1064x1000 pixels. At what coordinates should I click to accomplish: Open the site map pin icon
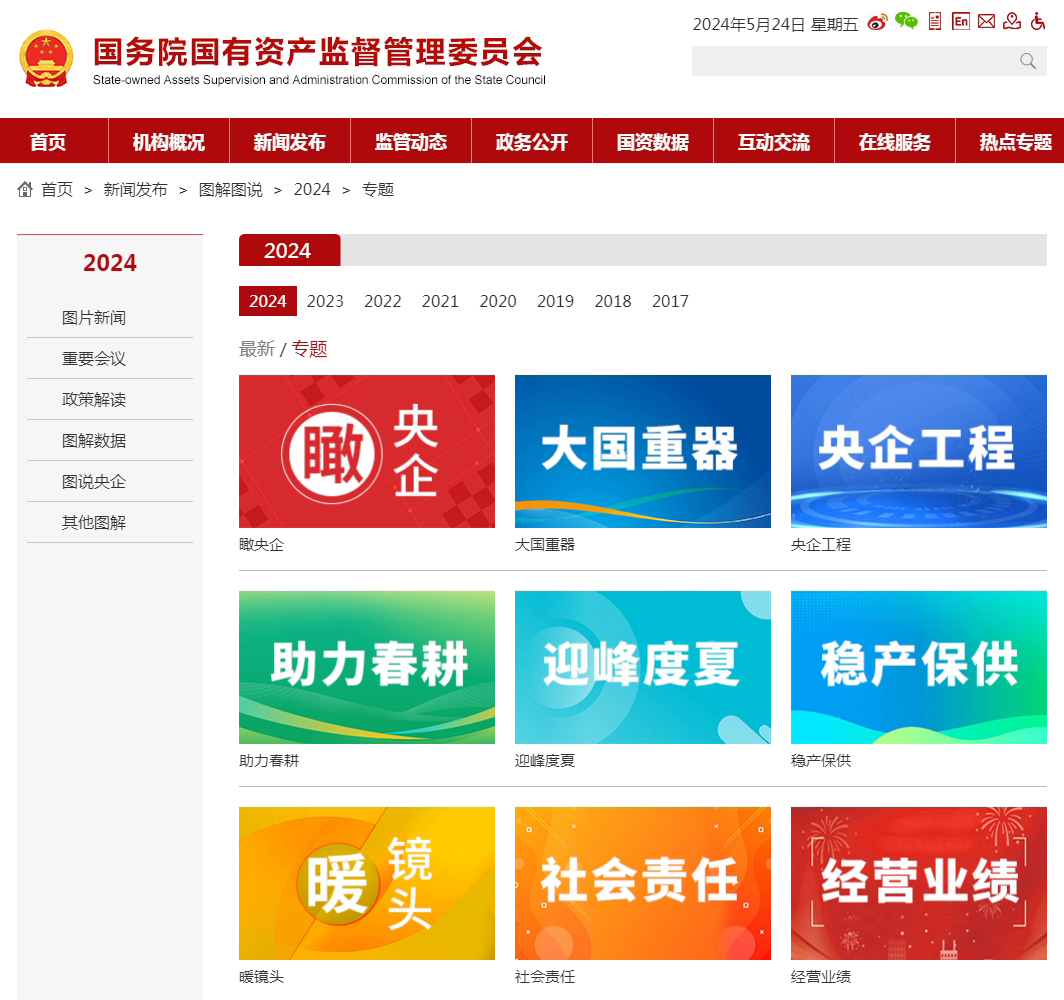[x=1012, y=21]
